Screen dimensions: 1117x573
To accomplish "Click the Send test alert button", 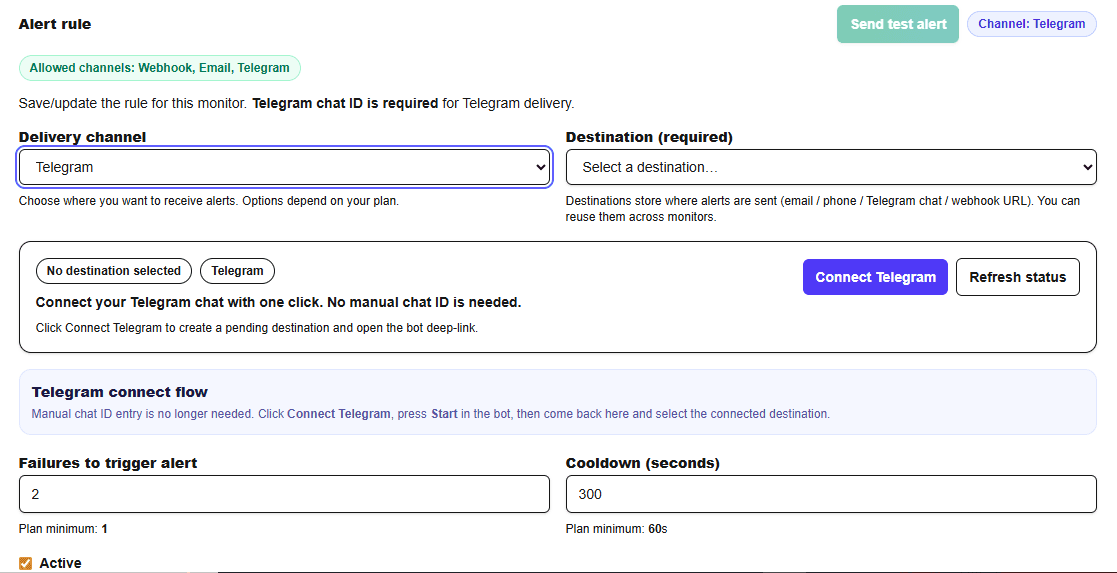I will [898, 24].
